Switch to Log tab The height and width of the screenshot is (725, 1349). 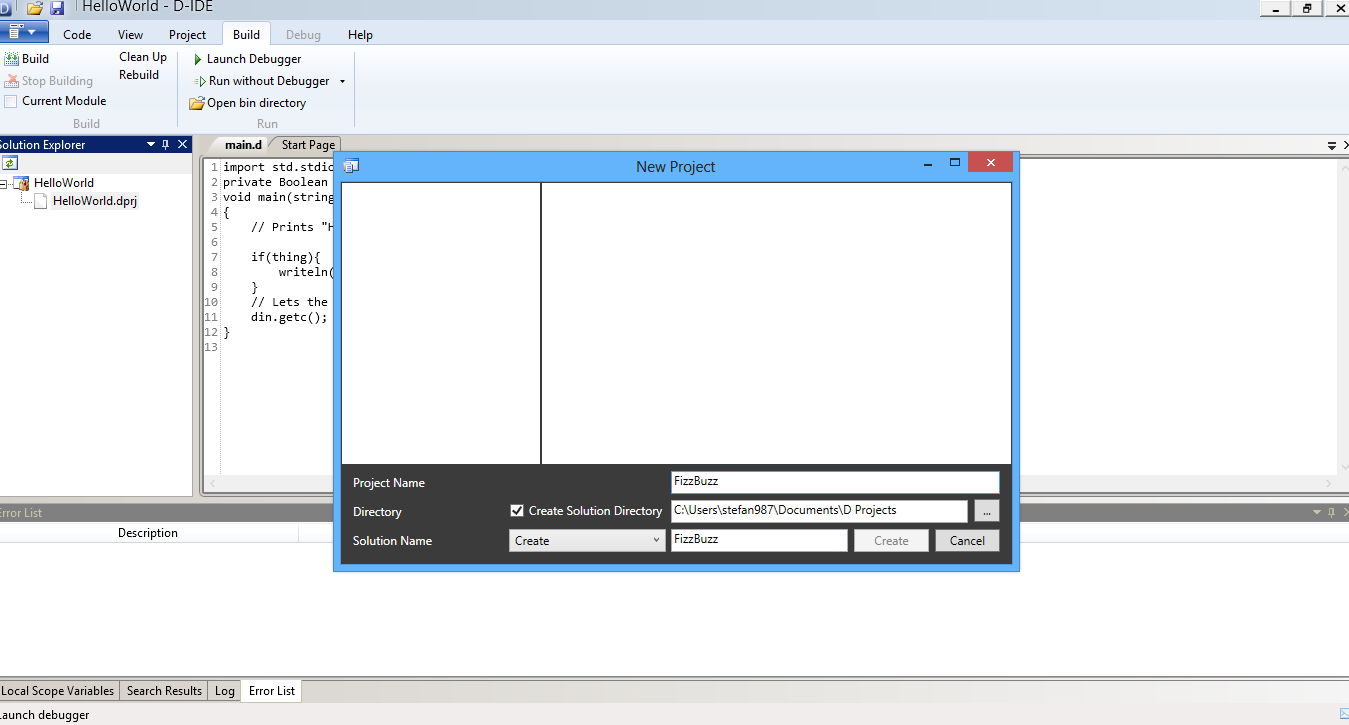point(225,691)
